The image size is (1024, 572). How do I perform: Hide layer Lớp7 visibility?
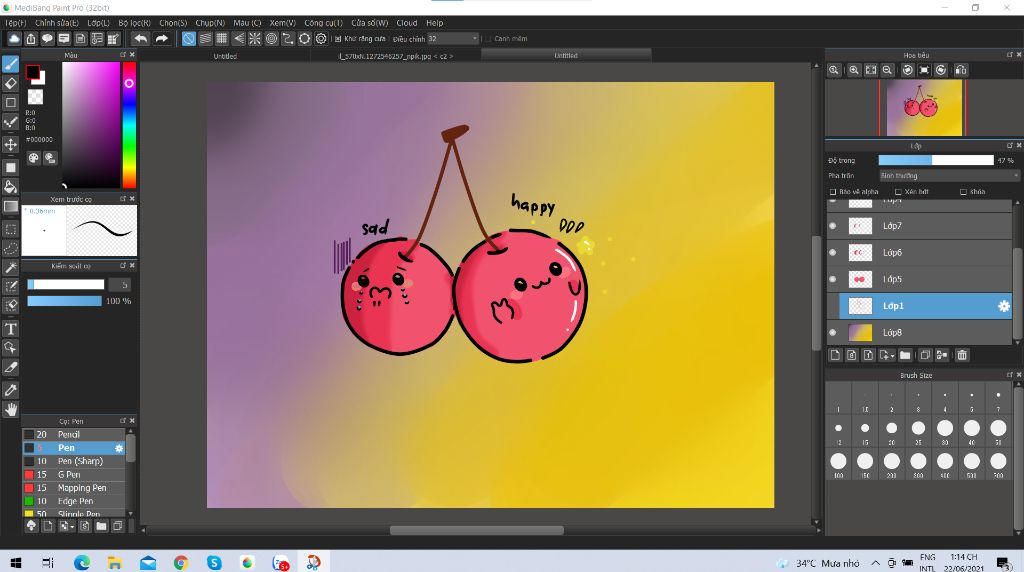833,226
